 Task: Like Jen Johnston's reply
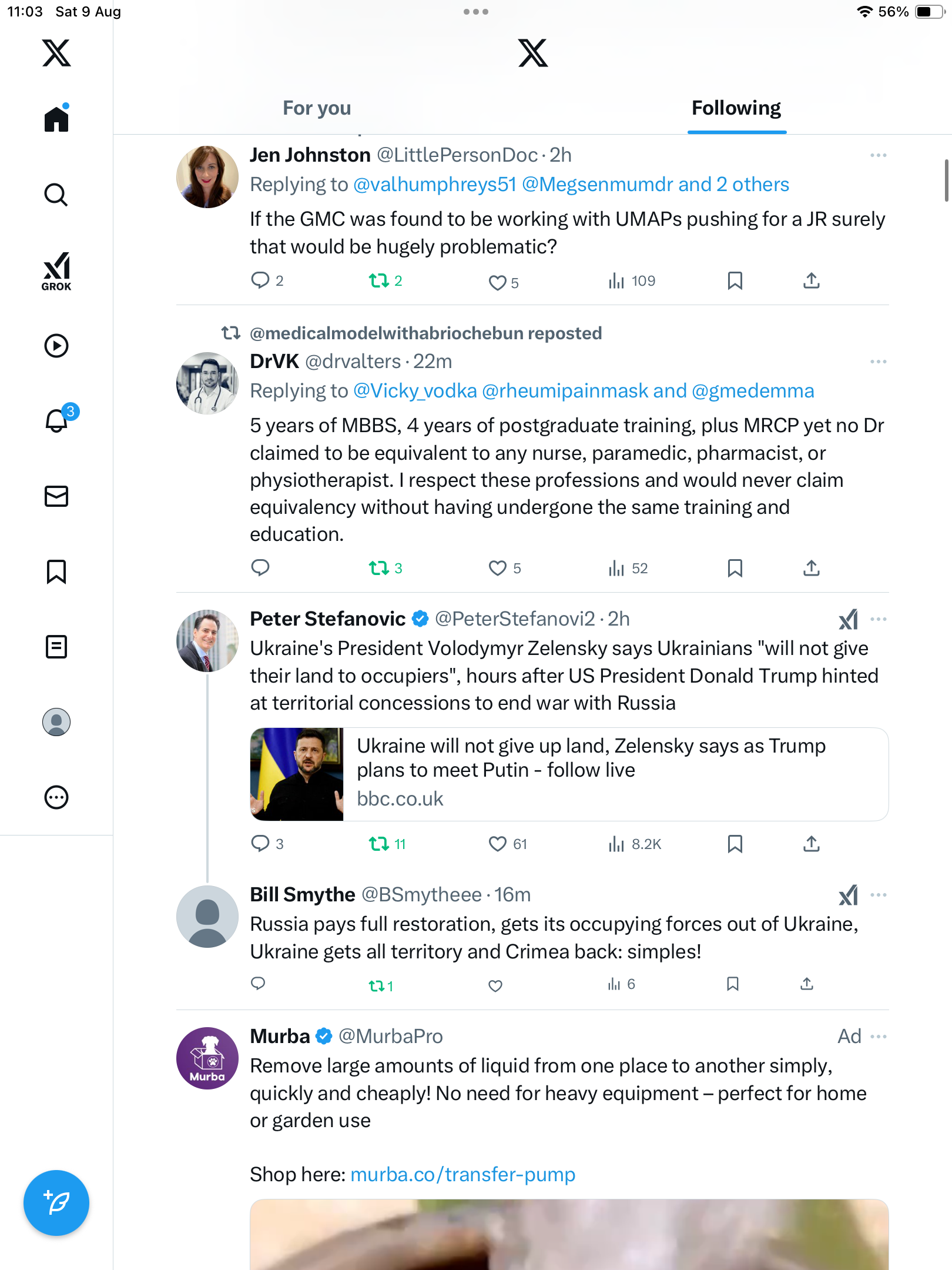point(497,283)
